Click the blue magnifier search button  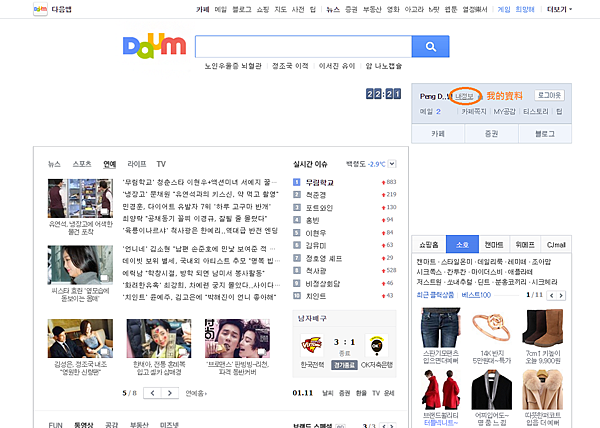pyautogui.click(x=430, y=46)
